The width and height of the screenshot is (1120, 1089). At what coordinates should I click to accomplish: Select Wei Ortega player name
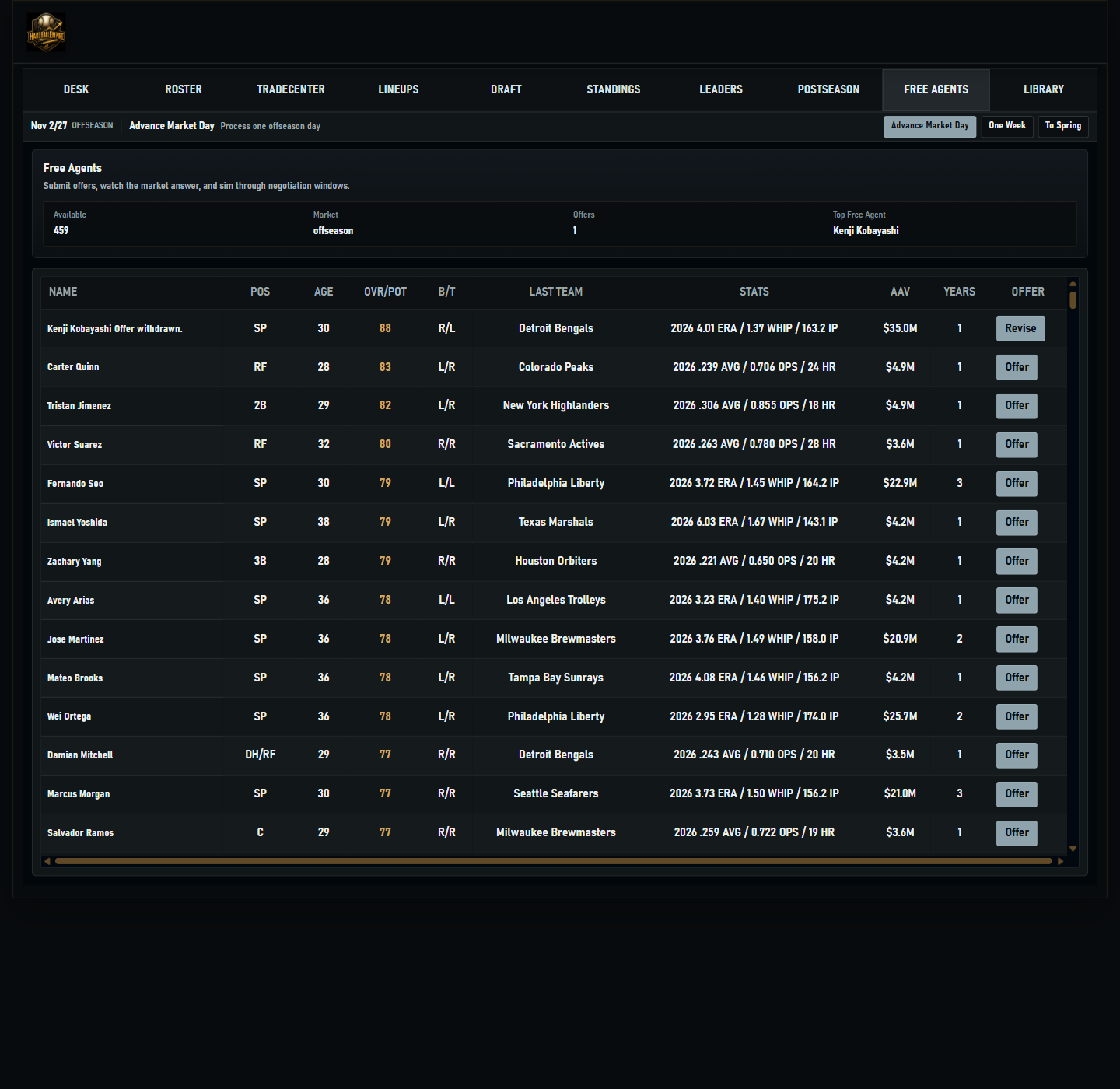point(69,716)
